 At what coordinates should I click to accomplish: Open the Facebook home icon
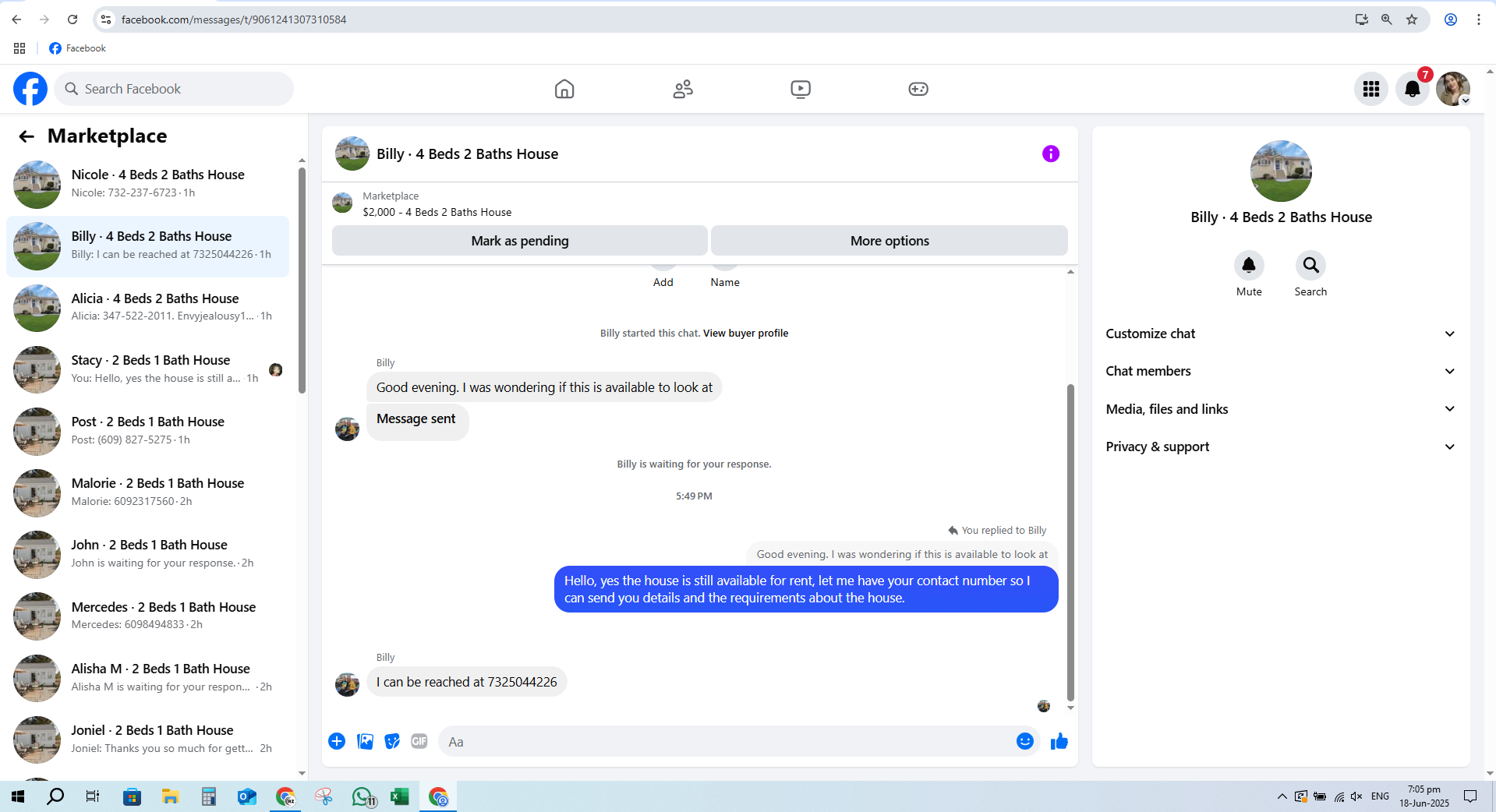[x=564, y=89]
